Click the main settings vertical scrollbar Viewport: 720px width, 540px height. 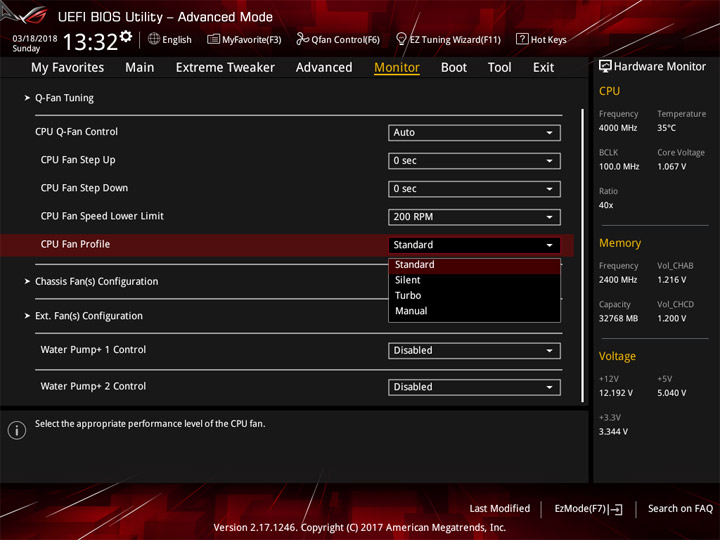tap(583, 256)
